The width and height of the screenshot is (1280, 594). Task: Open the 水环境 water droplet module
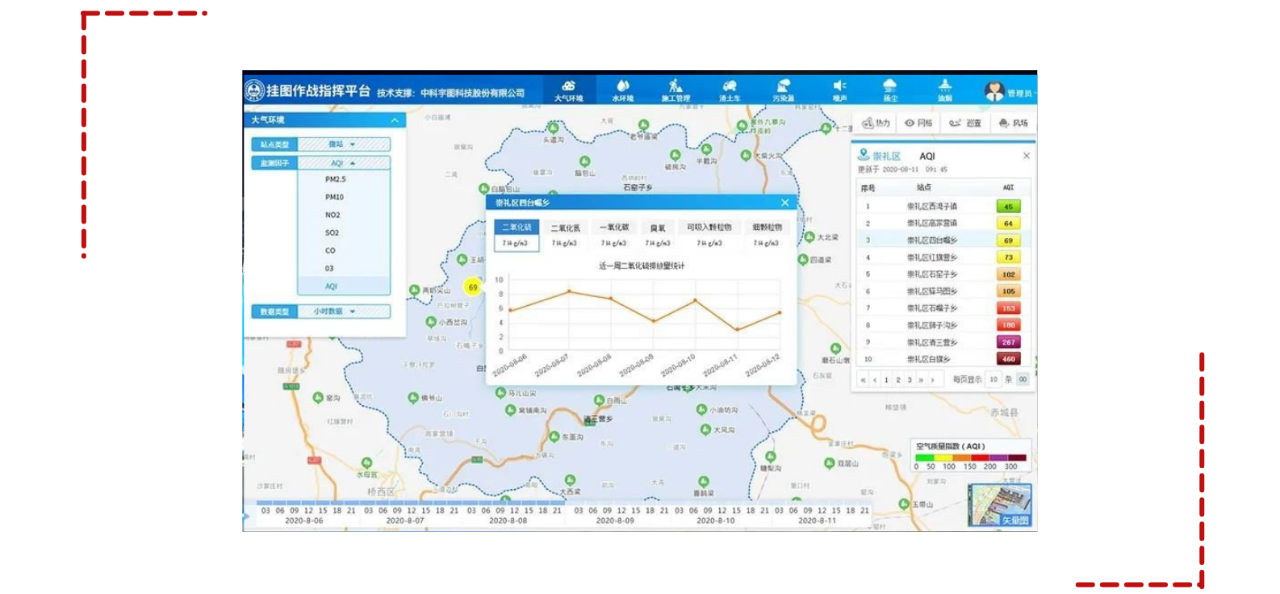pyautogui.click(x=623, y=90)
